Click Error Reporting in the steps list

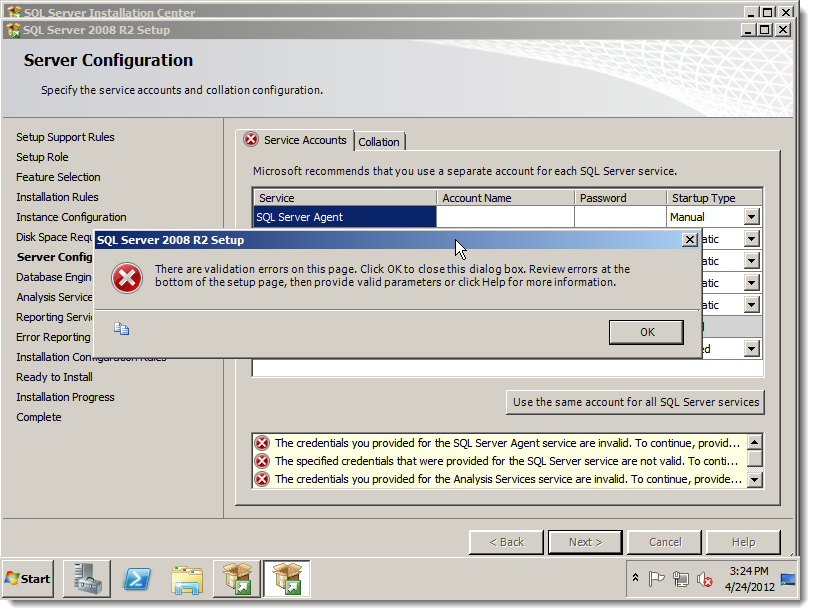click(53, 337)
